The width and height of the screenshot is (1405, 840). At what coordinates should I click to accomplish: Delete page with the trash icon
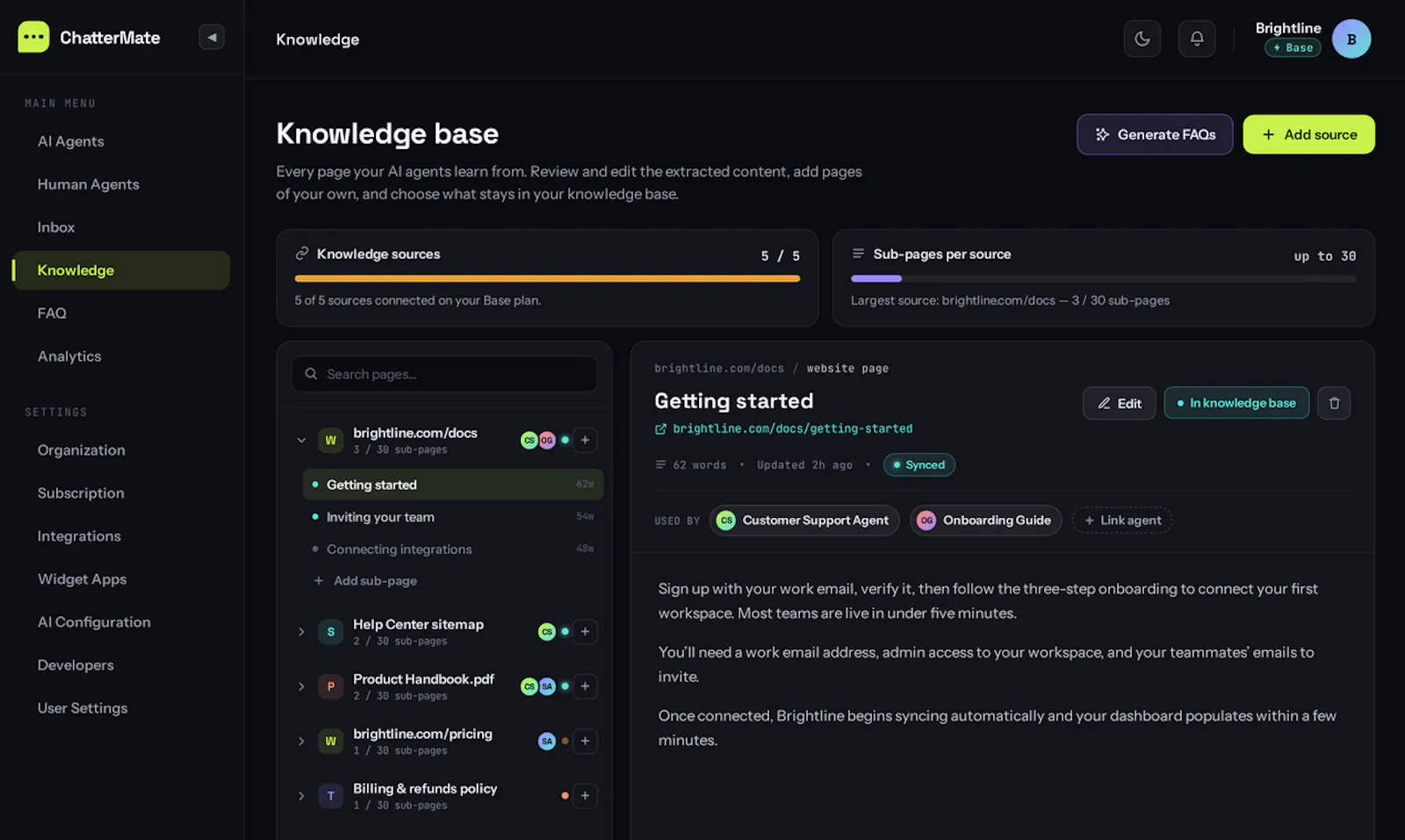click(1334, 403)
